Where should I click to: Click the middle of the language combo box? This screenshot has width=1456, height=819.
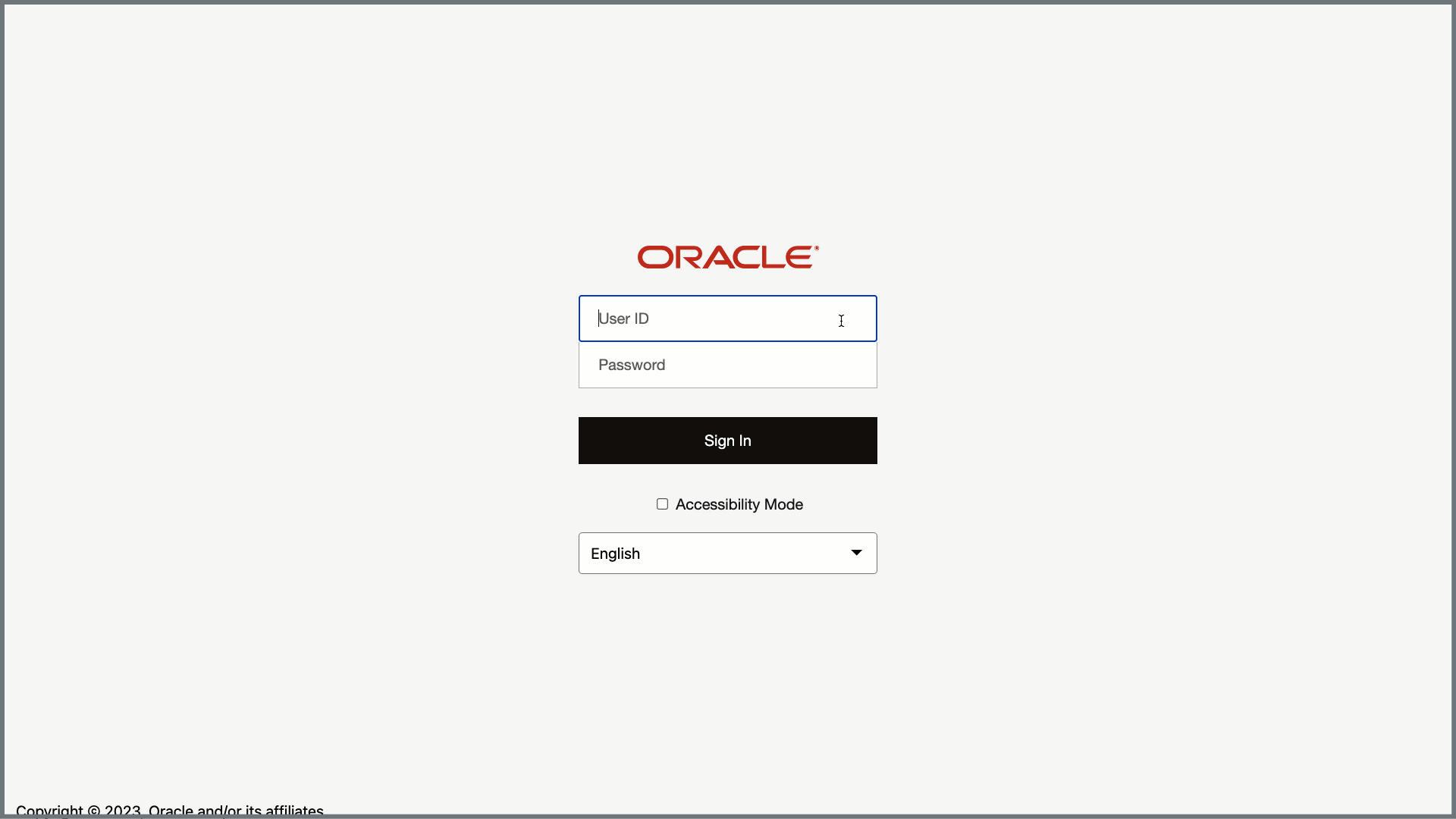tap(727, 553)
